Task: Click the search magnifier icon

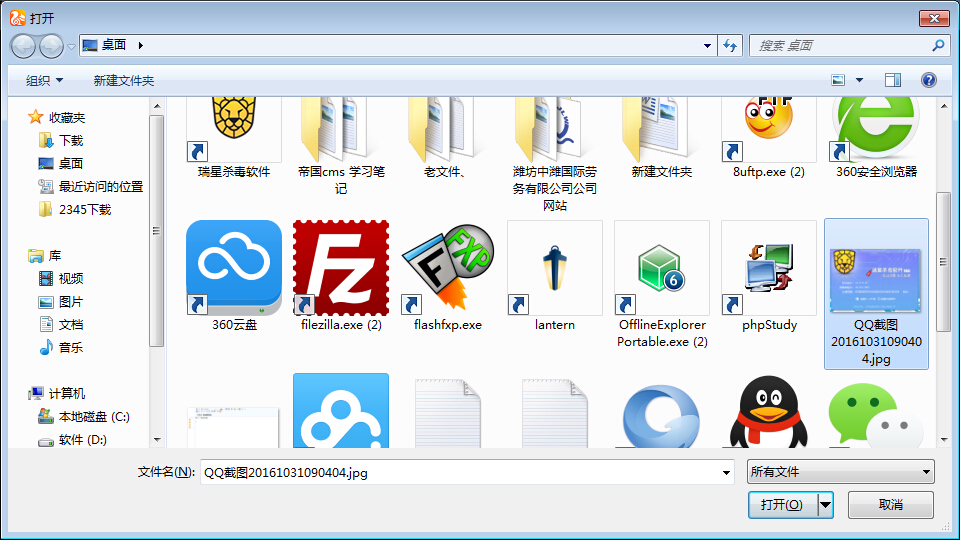Action: point(938,45)
